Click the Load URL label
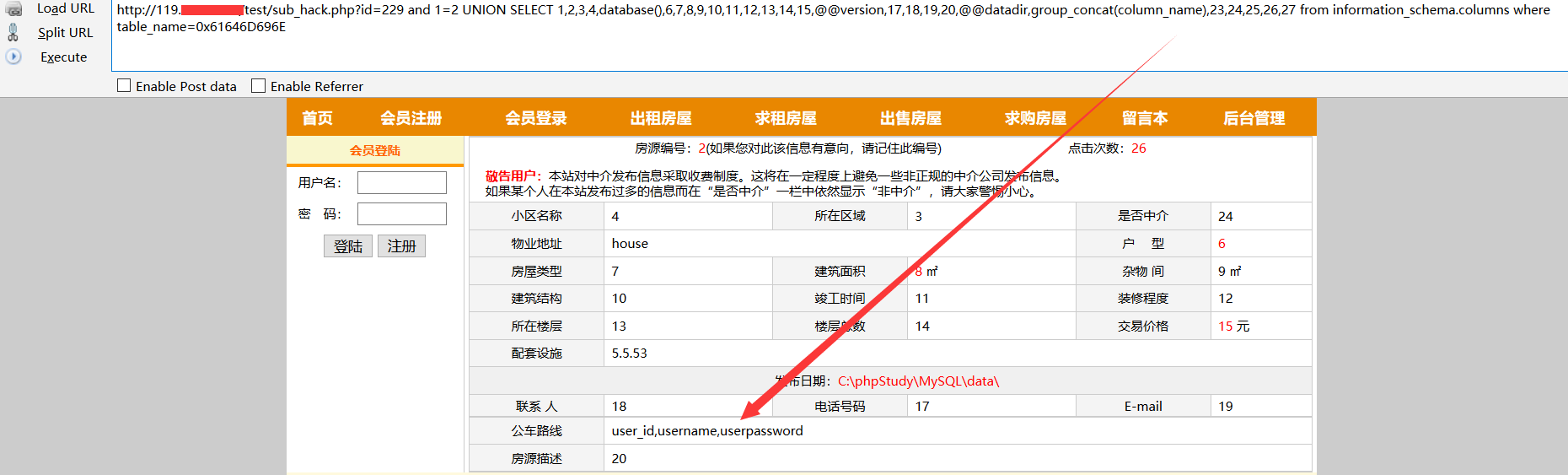Screen dimensions: 1568x475 point(66,8)
